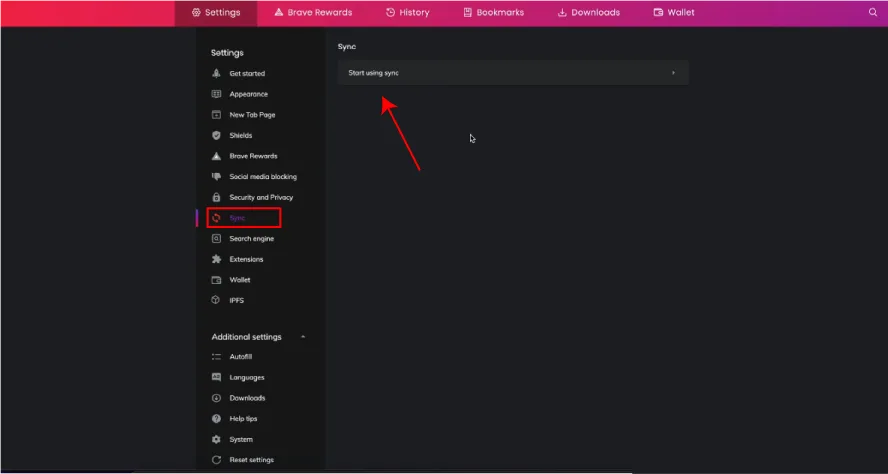The height and width of the screenshot is (474, 888).
Task: Click the thumbs-down Social media blocking icon
Action: pyautogui.click(x=216, y=177)
